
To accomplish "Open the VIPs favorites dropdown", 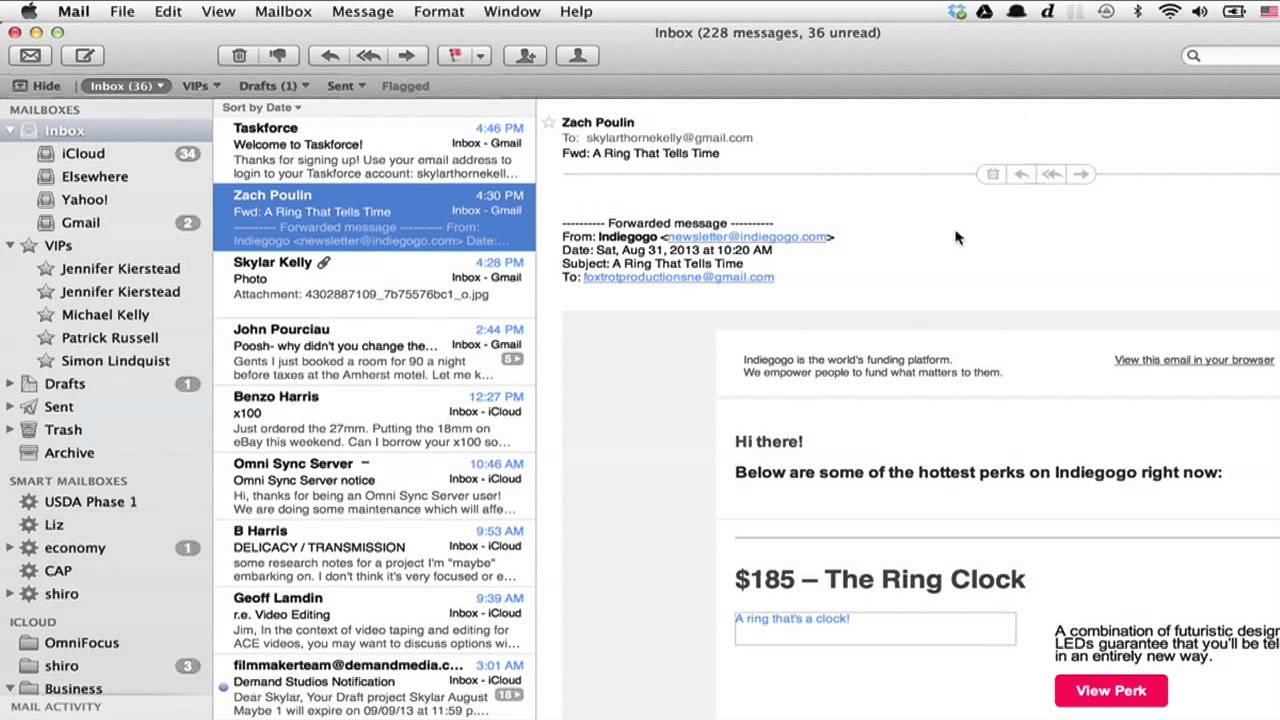I will click(201, 86).
